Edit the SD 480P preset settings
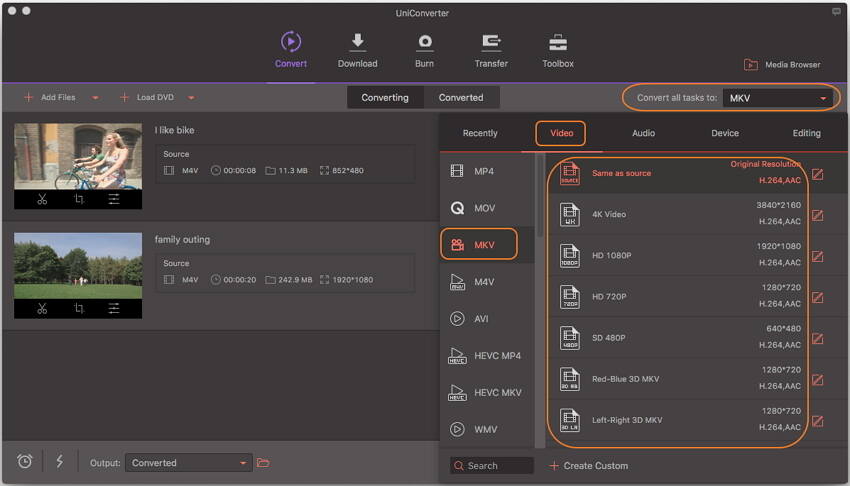 pyautogui.click(x=817, y=339)
